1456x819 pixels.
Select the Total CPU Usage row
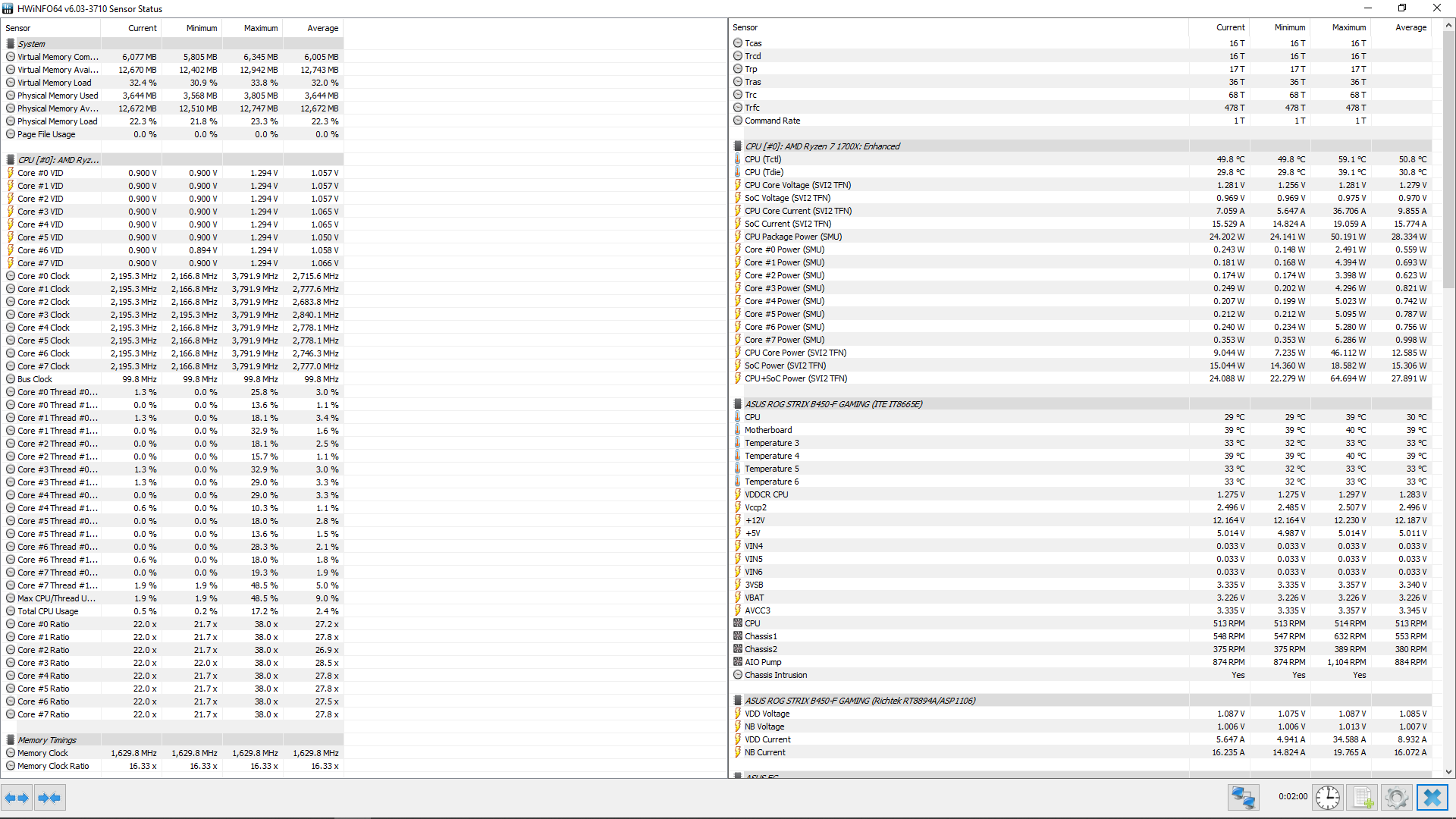click(48, 611)
